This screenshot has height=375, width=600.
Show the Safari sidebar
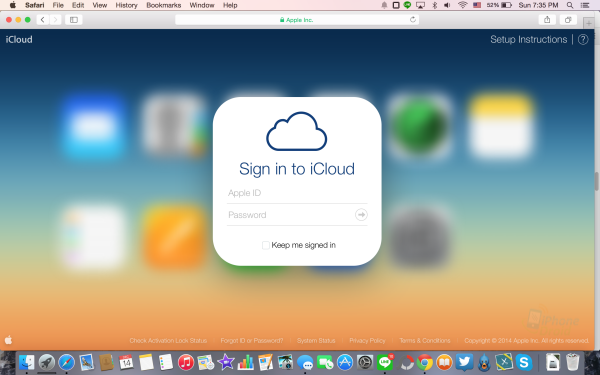[73, 20]
